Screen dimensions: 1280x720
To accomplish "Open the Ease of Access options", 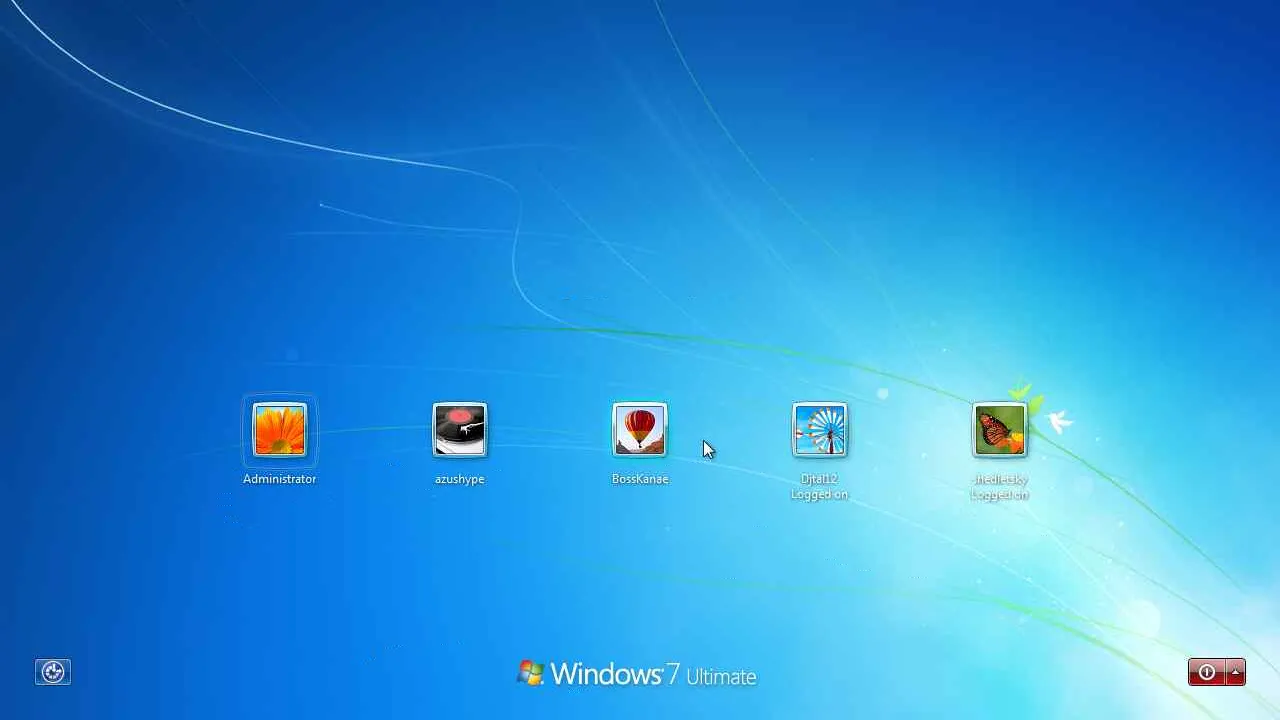I will (x=53, y=672).
